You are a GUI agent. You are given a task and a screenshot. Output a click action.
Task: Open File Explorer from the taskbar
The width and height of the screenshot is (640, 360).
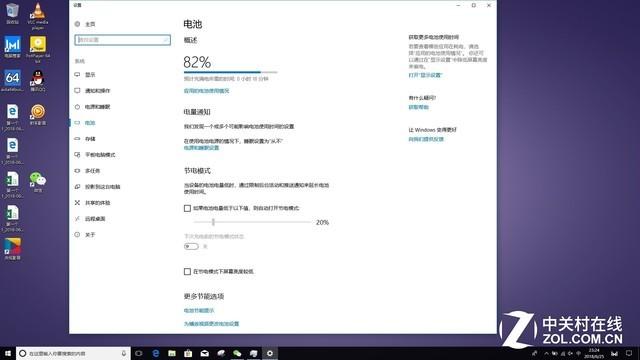[172, 353]
